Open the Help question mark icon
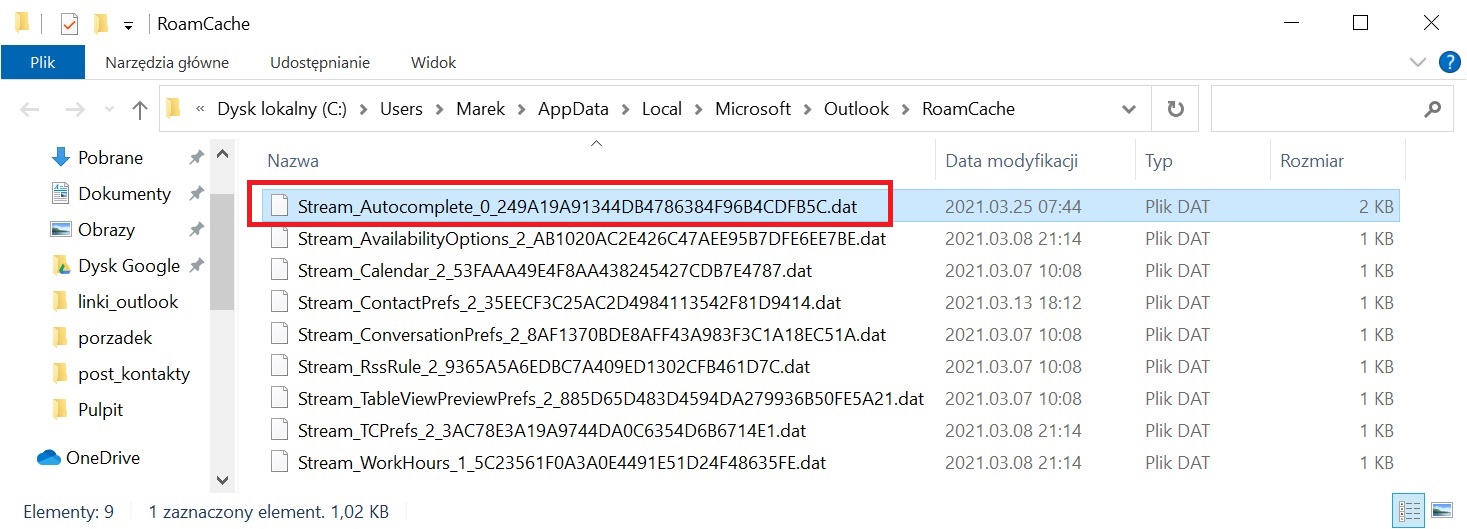Image resolution: width=1467 pixels, height=529 pixels. tap(1449, 62)
